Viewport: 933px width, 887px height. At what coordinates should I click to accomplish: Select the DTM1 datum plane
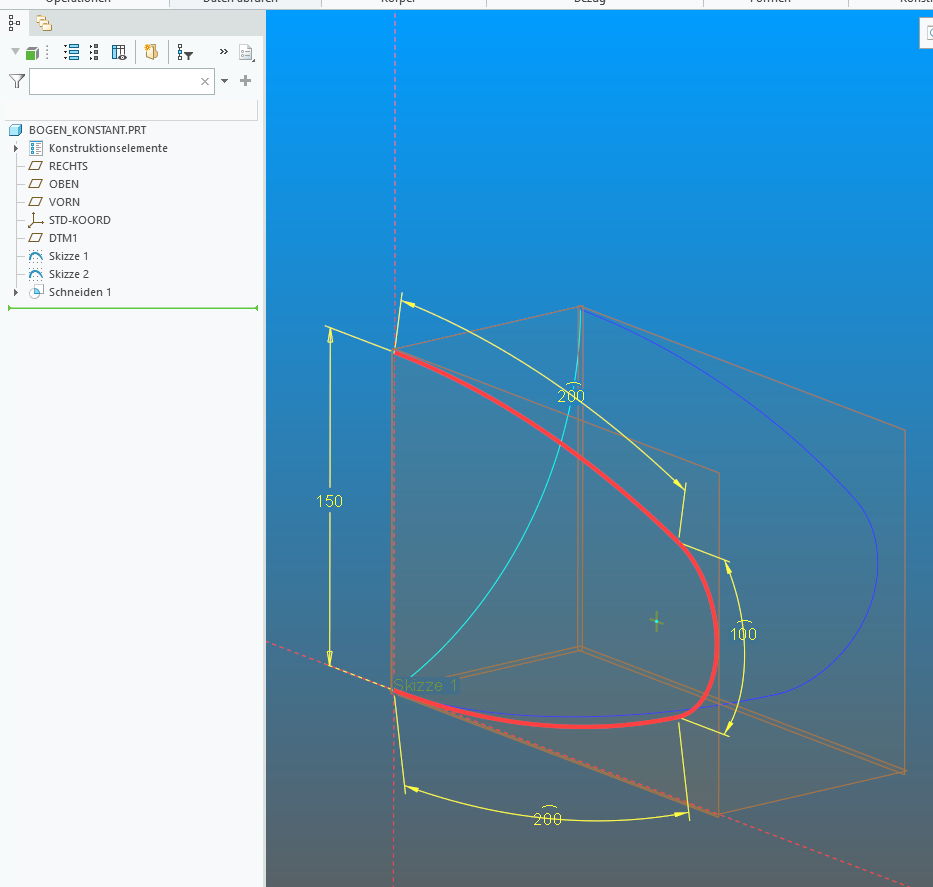pyautogui.click(x=63, y=238)
